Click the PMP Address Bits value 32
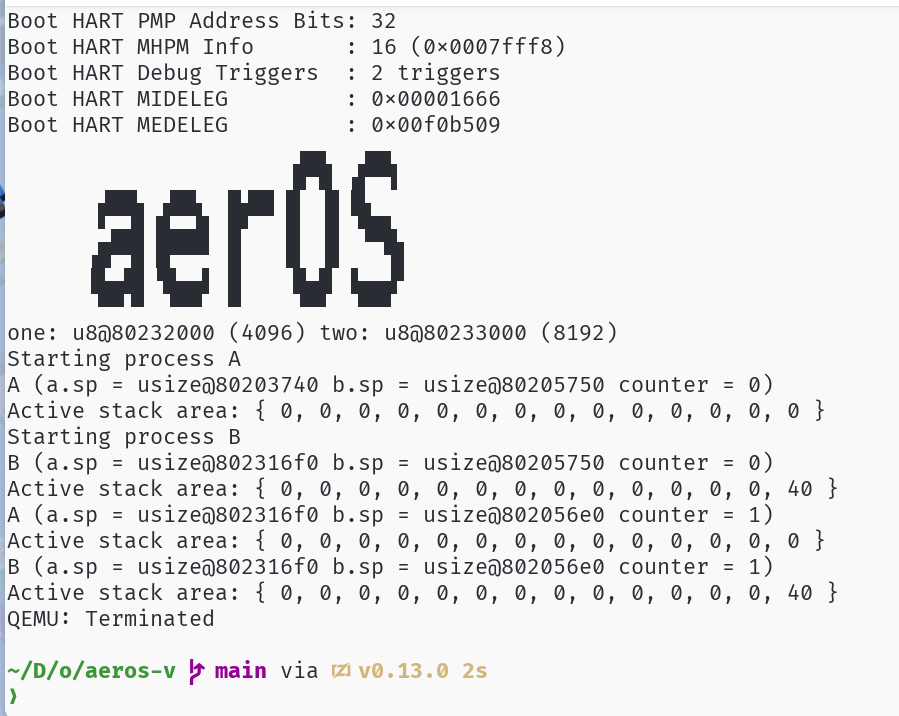 384,21
